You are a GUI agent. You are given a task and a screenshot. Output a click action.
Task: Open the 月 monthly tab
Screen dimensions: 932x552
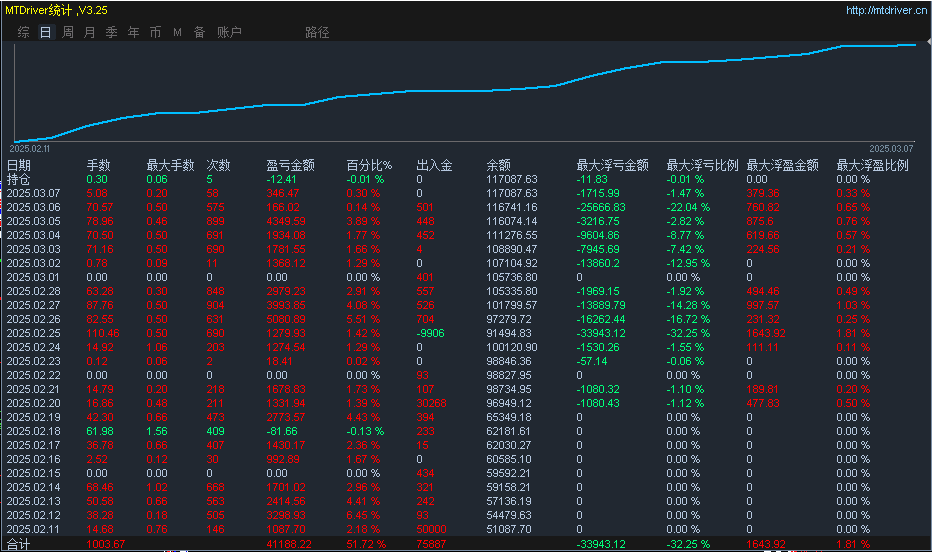click(90, 32)
